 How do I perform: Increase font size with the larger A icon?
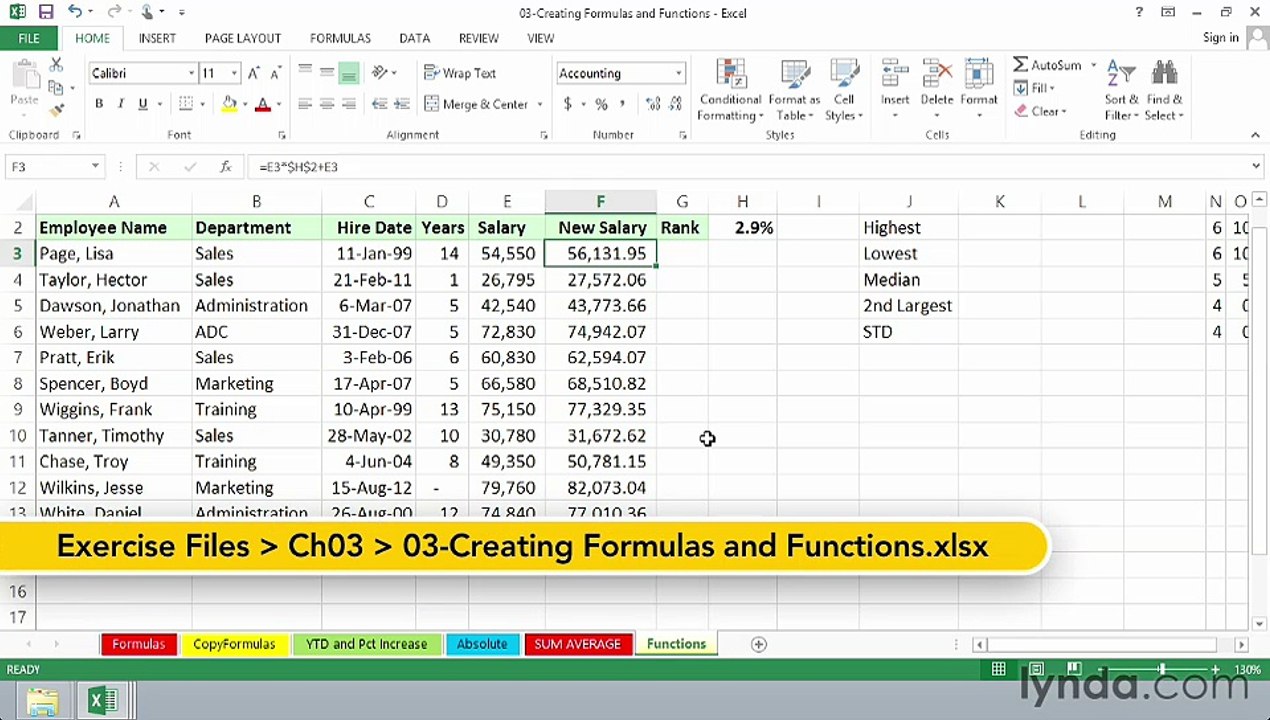pyautogui.click(x=254, y=73)
